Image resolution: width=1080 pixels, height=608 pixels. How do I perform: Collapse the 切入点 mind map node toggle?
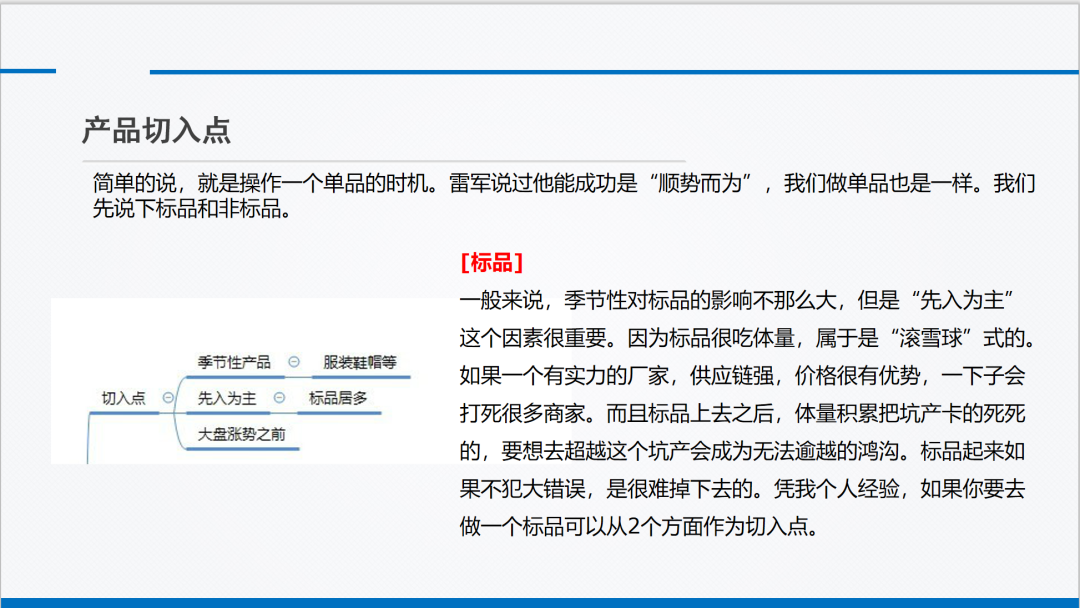[168, 398]
